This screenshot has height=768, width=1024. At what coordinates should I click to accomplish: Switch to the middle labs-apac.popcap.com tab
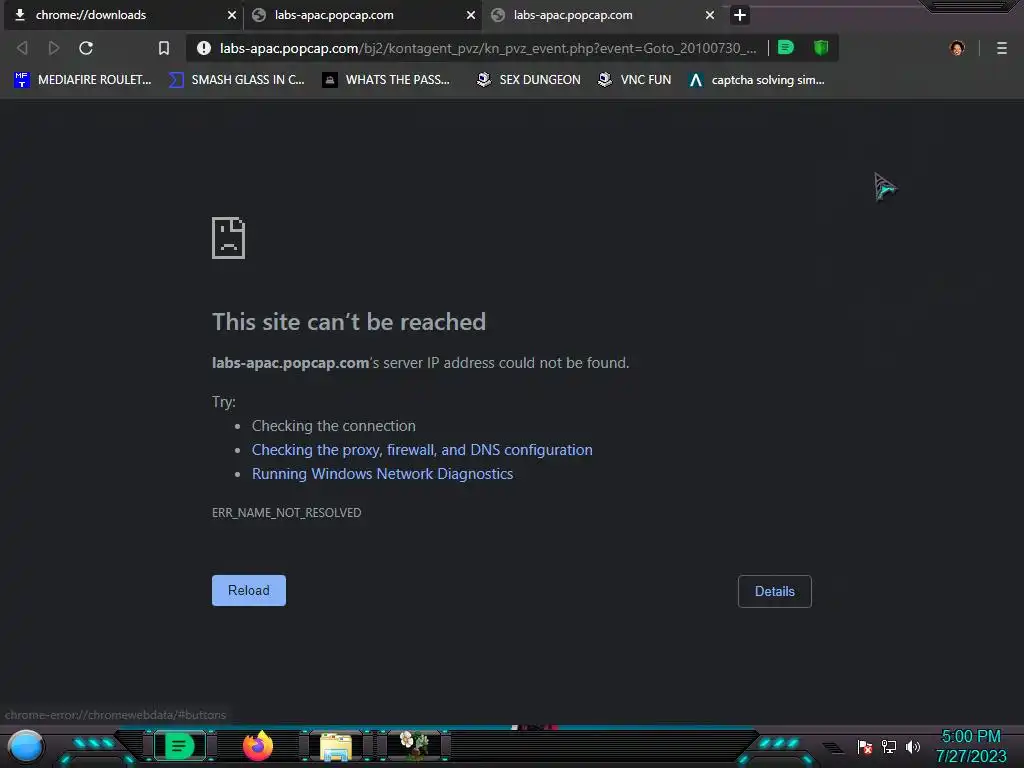coord(362,15)
